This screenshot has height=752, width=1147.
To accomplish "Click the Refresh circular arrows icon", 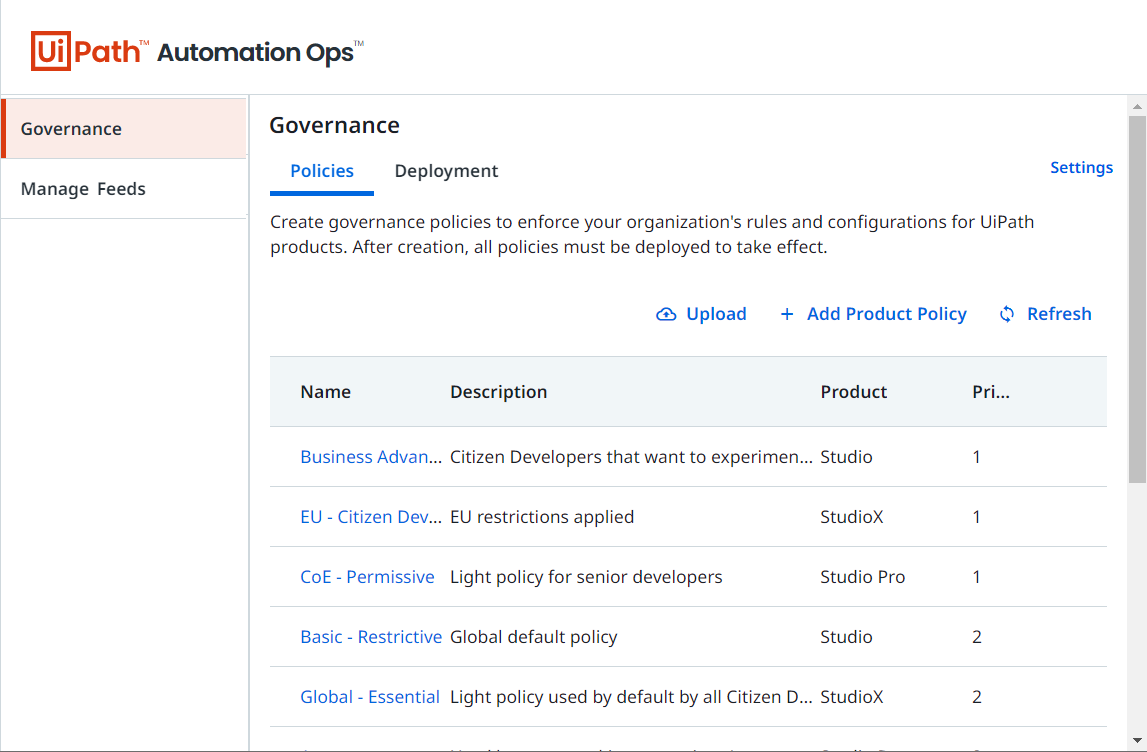I will 1007,314.
